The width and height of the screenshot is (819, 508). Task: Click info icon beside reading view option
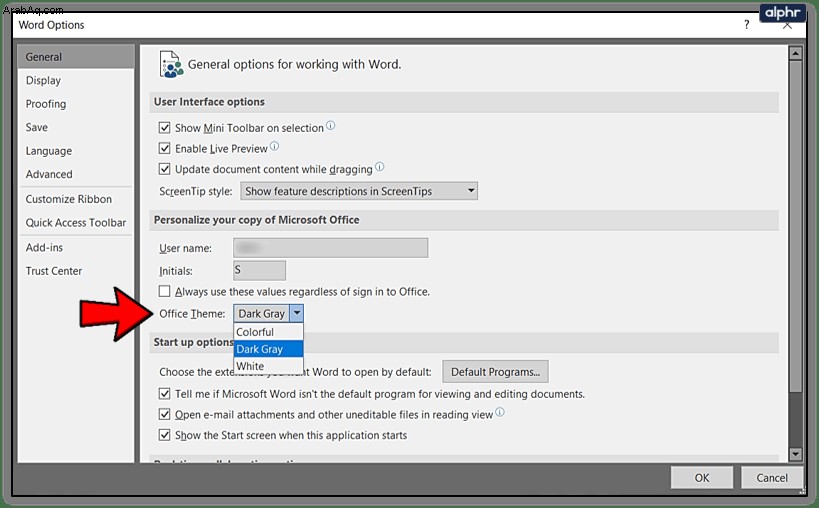tap(500, 412)
